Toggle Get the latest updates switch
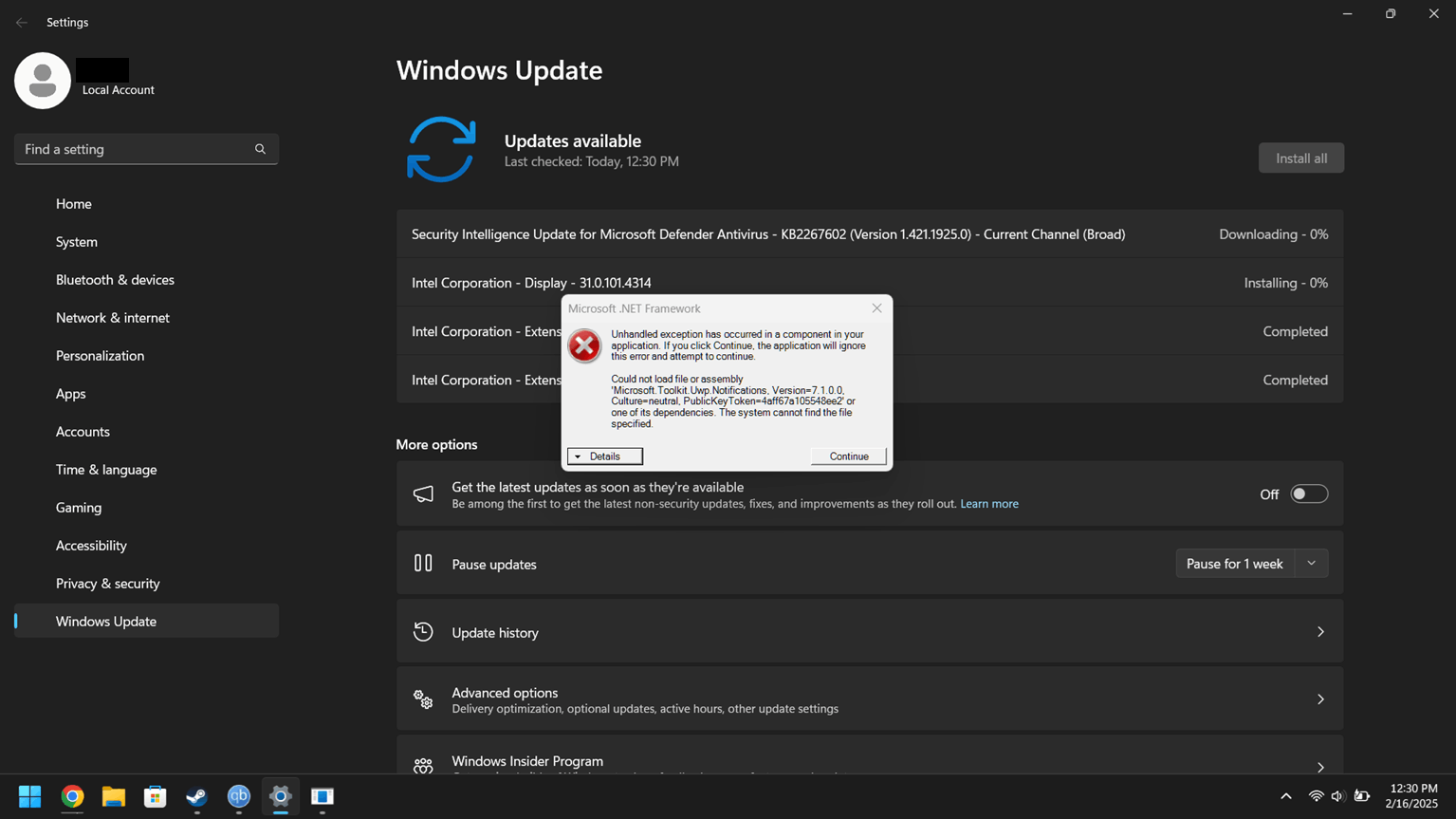The image size is (1456, 819). coord(1309,494)
